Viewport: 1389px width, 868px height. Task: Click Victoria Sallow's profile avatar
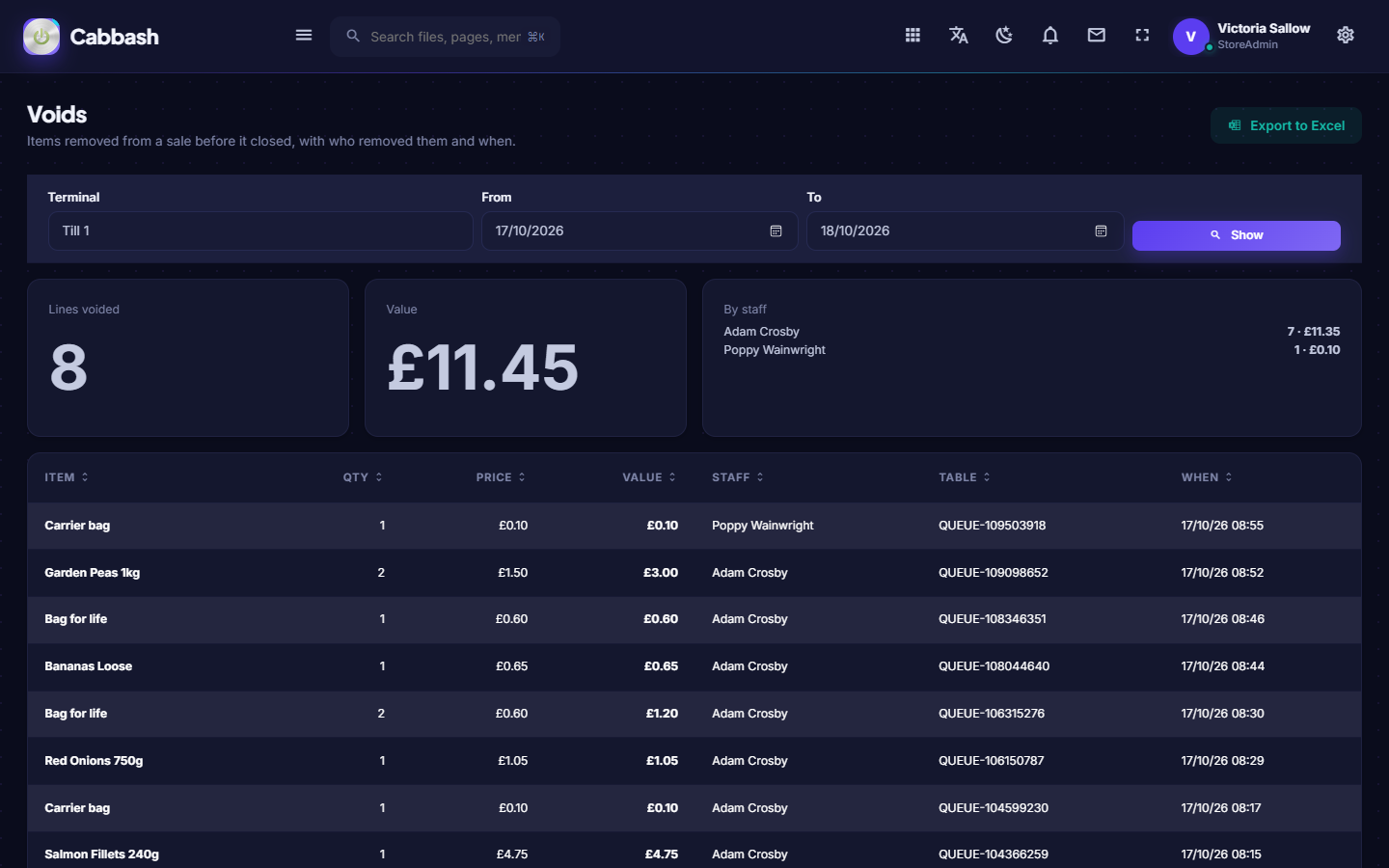[1191, 37]
